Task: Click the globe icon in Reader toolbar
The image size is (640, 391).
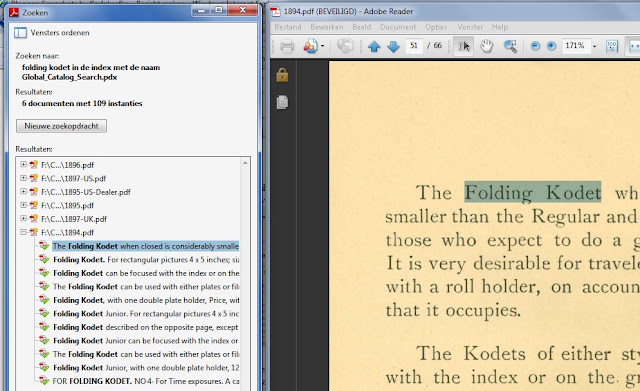Action: click(345, 46)
